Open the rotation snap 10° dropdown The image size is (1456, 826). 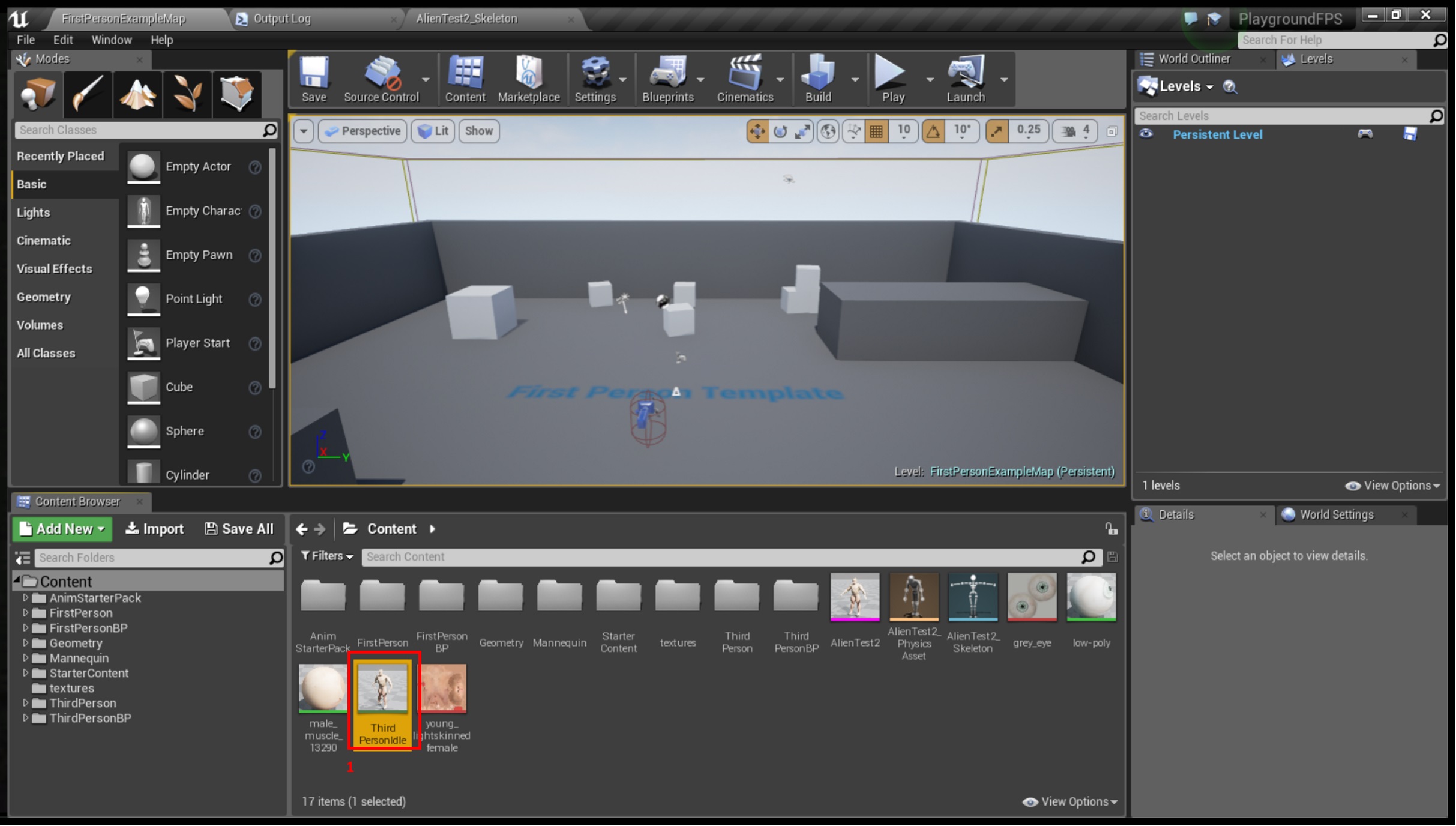click(962, 131)
